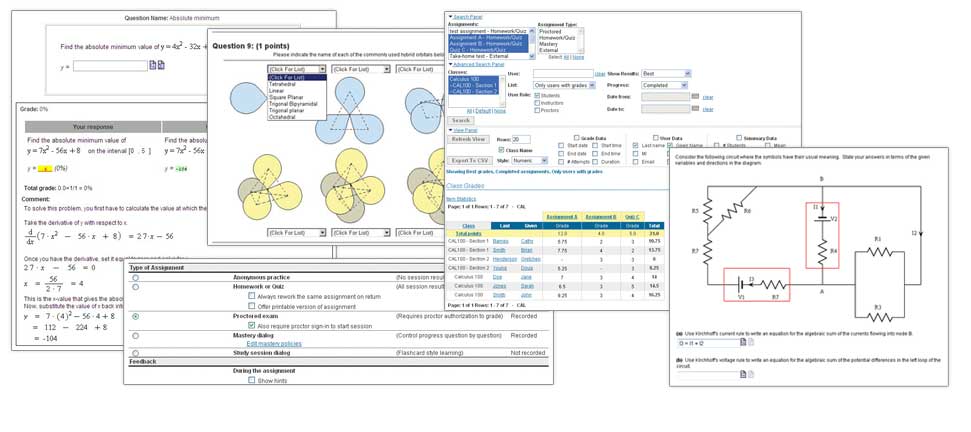Open the Item Statistics link
The image size is (971, 432).
click(x=461, y=199)
